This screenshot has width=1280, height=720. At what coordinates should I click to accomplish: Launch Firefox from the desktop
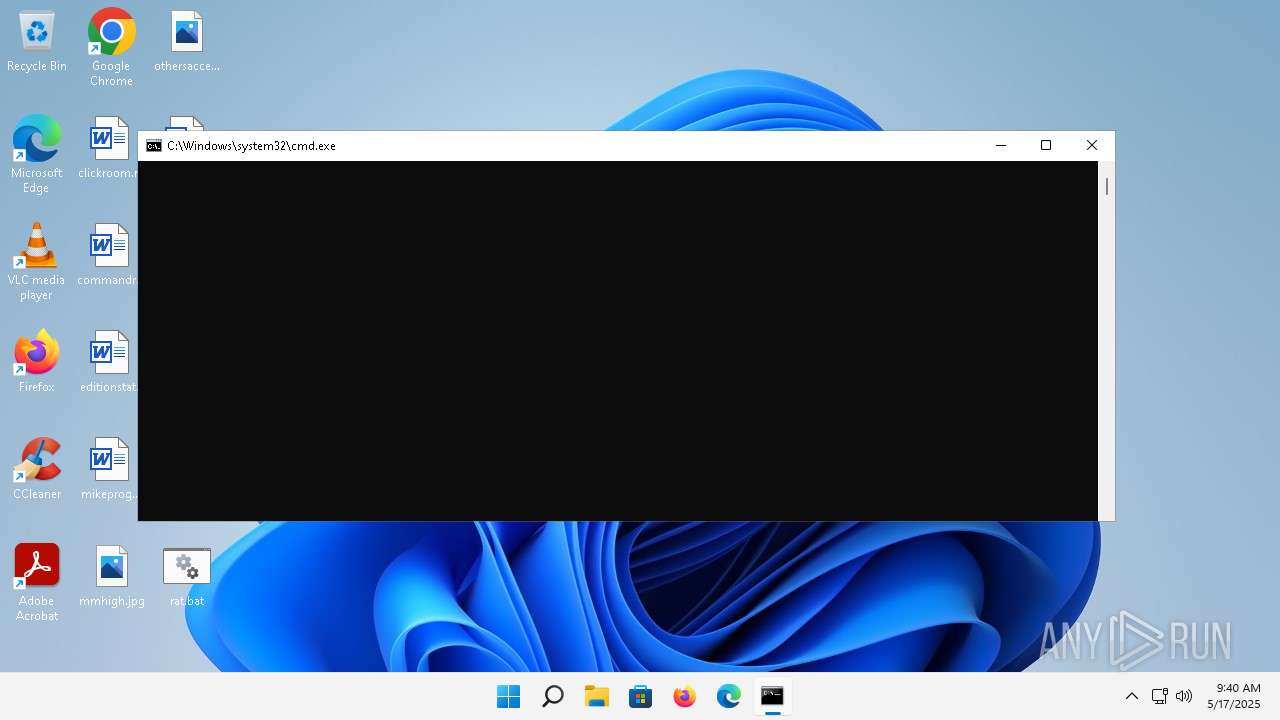coord(37,362)
